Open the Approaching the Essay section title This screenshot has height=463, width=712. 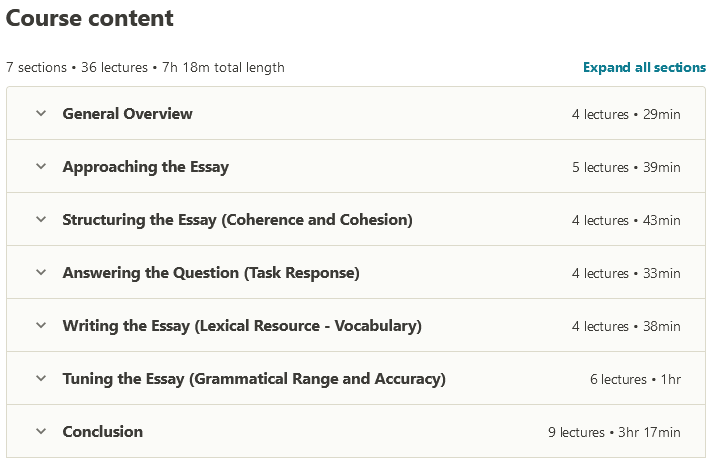pos(145,167)
